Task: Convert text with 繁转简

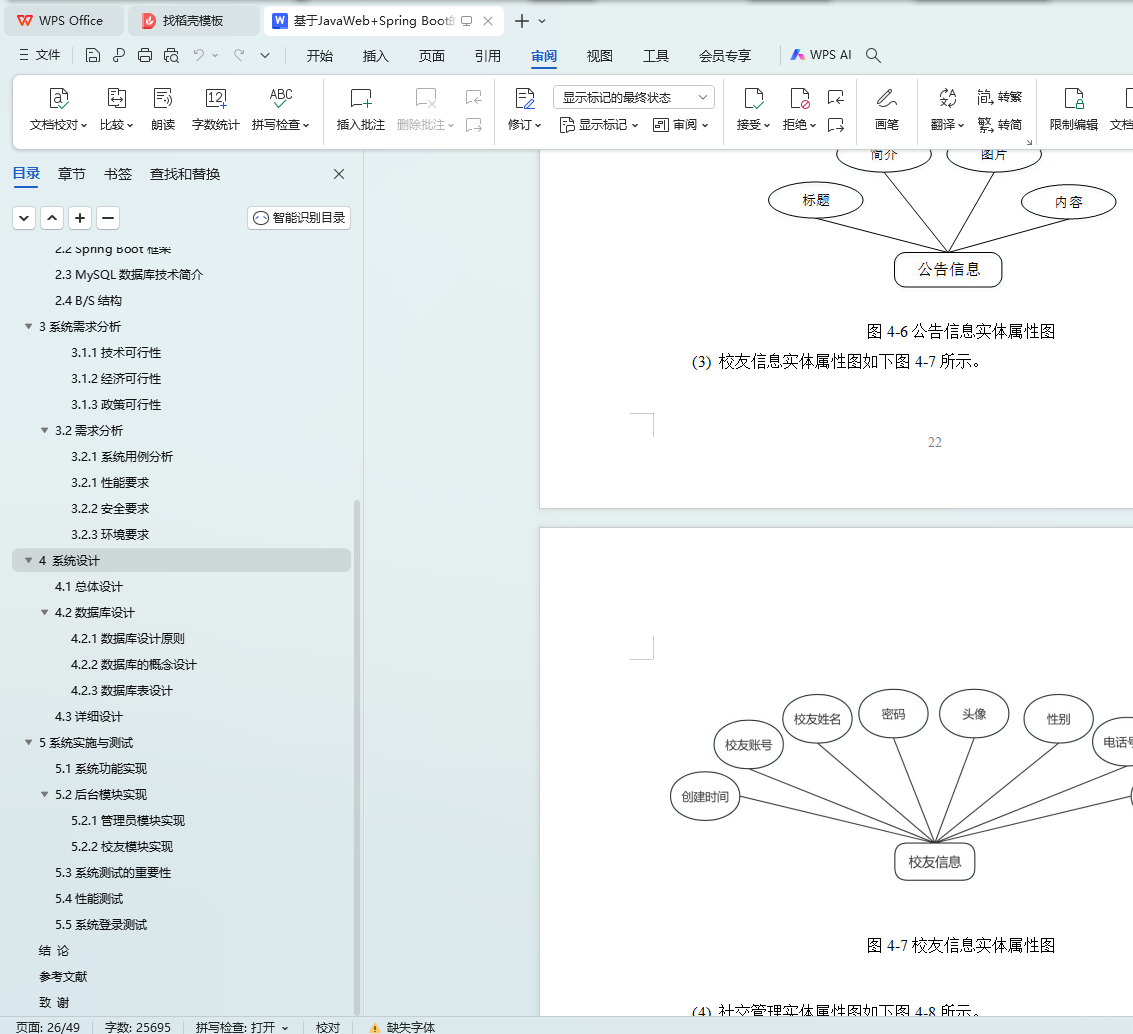Action: [999, 125]
